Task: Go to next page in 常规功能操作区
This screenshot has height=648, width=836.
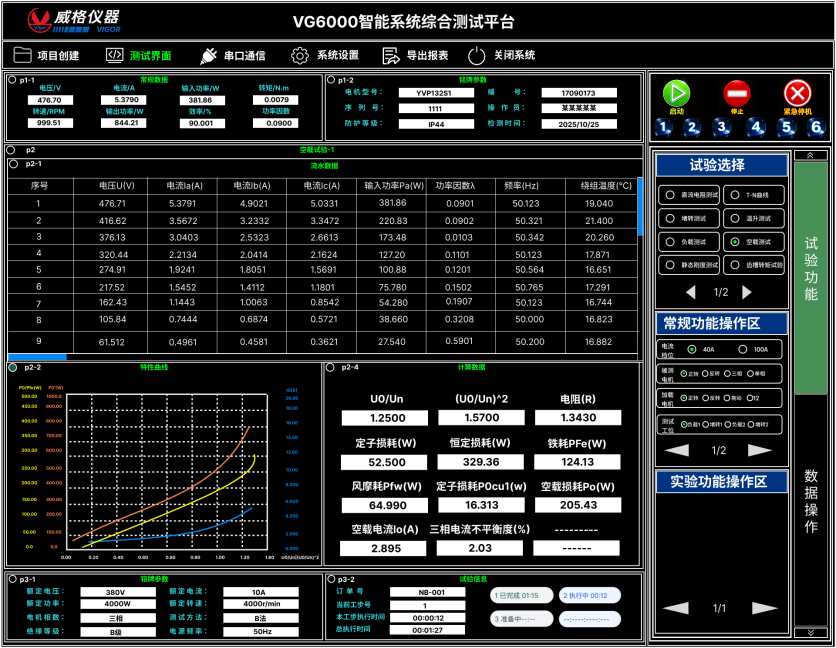Action: tap(760, 450)
